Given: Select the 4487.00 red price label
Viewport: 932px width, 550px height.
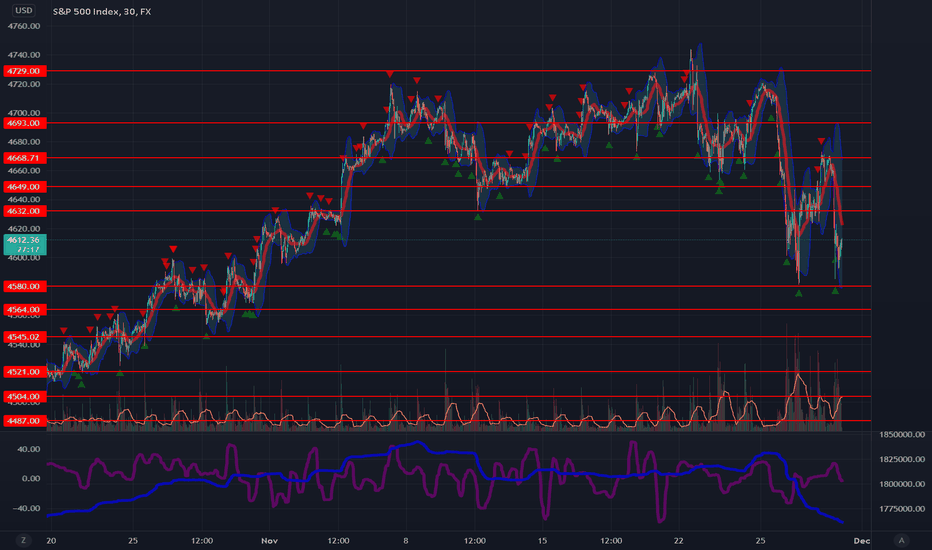Looking at the screenshot, I should pyautogui.click(x=24, y=420).
